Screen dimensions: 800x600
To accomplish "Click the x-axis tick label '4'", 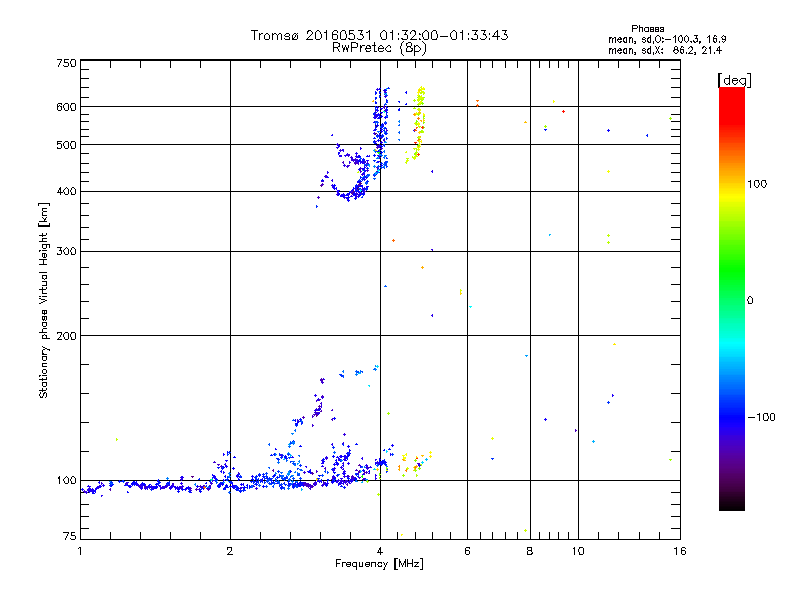I will pos(380,551).
